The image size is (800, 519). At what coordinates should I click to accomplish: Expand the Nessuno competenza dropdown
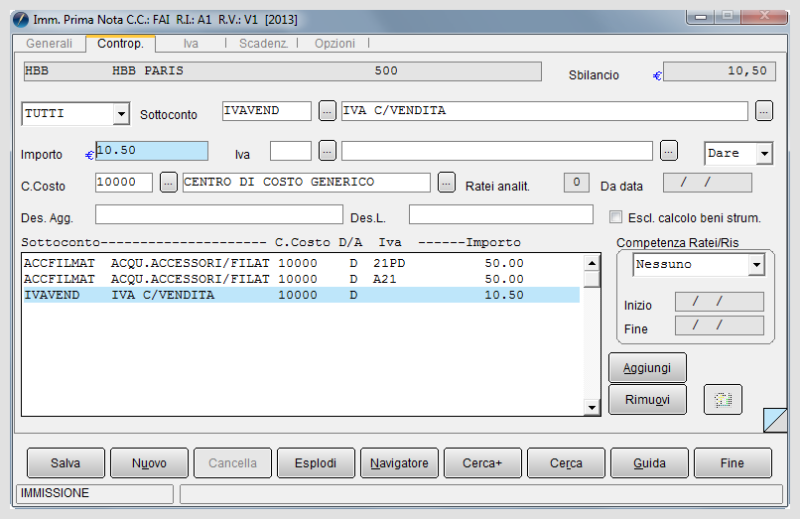point(756,264)
